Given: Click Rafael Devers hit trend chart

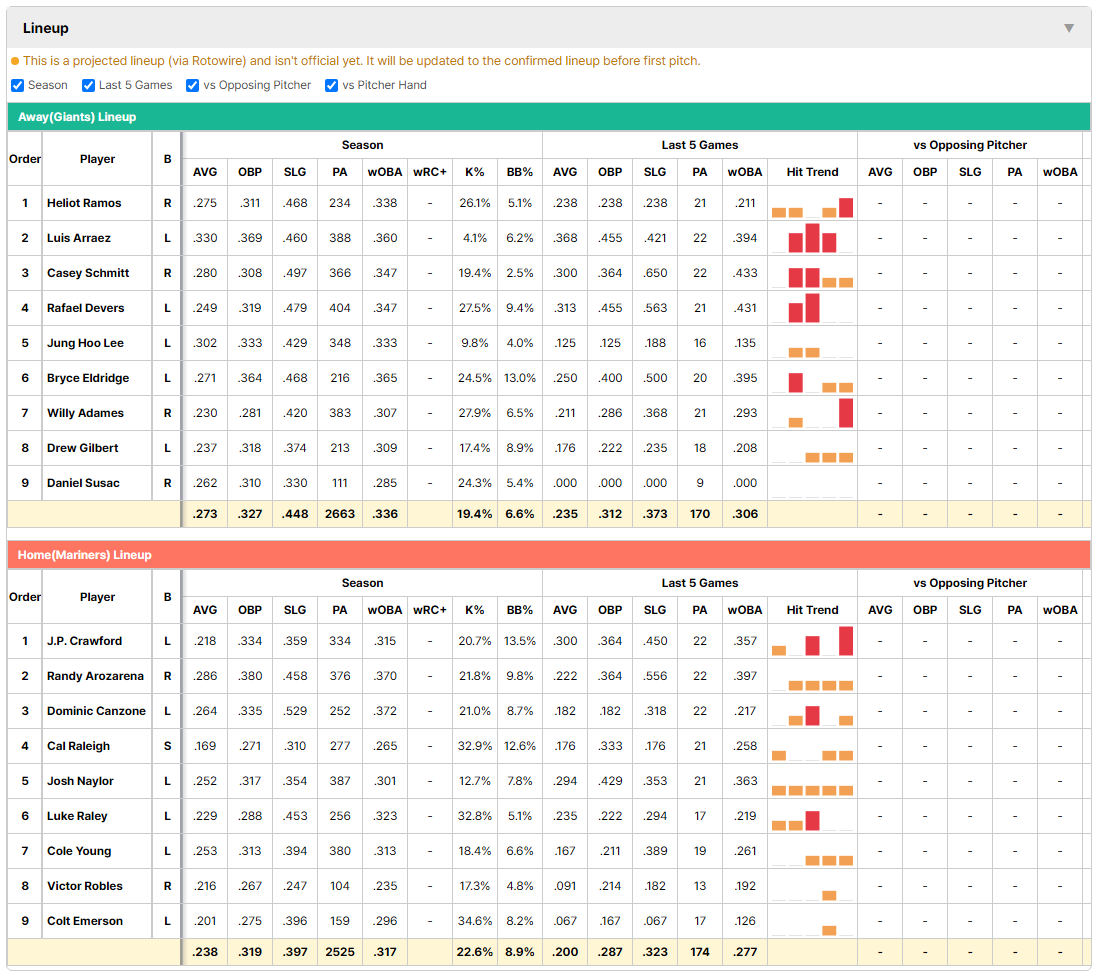Looking at the screenshot, I should pyautogui.click(x=812, y=309).
